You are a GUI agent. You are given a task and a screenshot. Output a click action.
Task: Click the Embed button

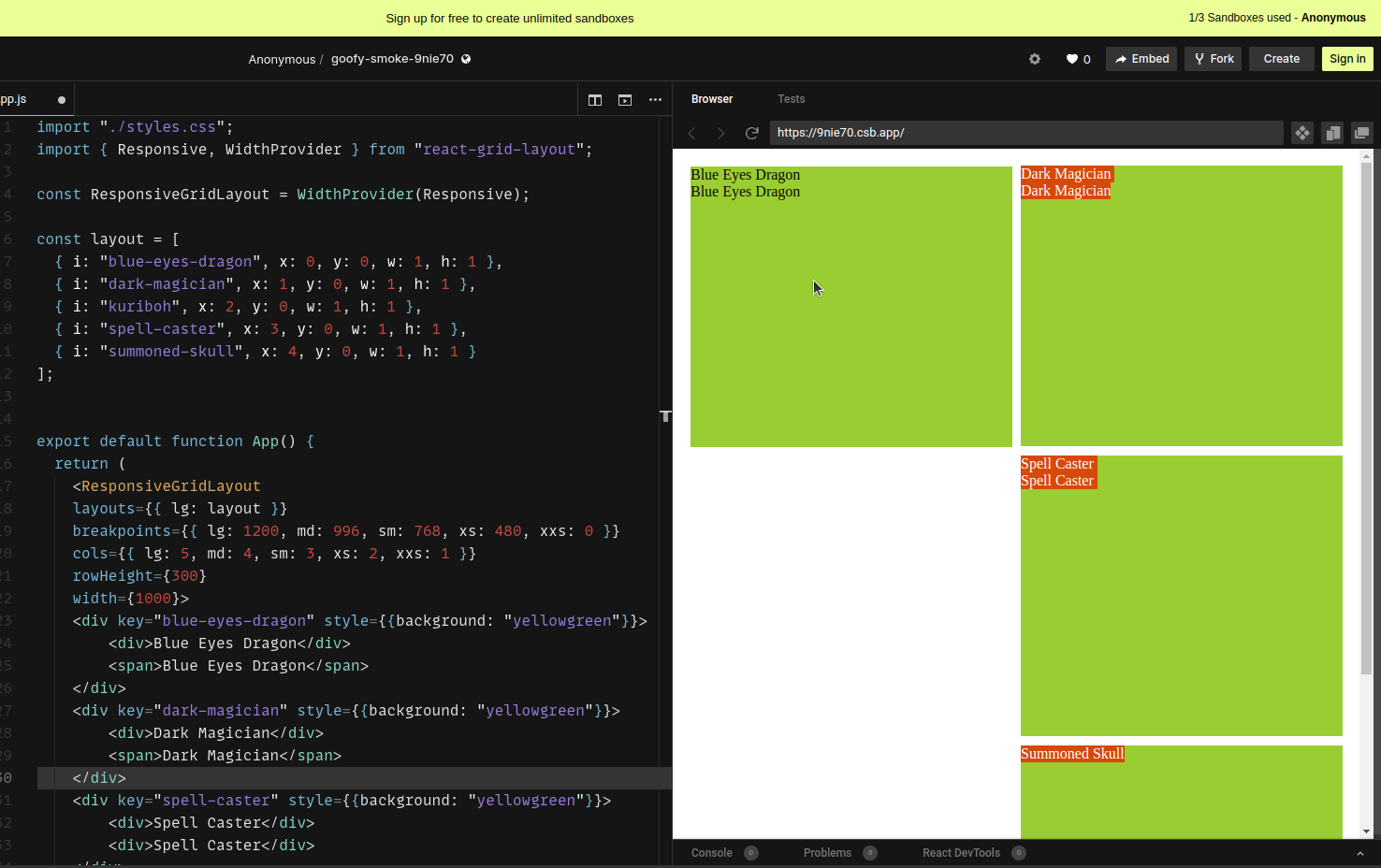click(x=1141, y=59)
